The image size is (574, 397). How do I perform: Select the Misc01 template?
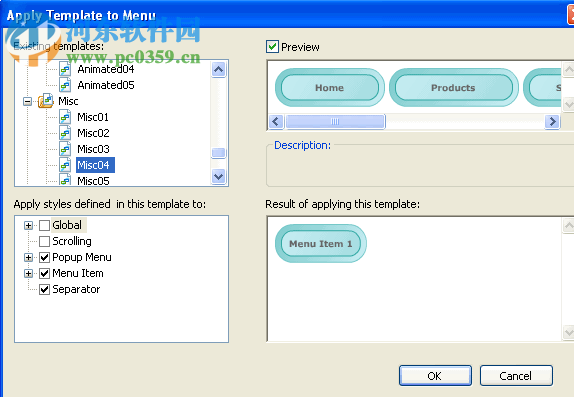click(93, 117)
